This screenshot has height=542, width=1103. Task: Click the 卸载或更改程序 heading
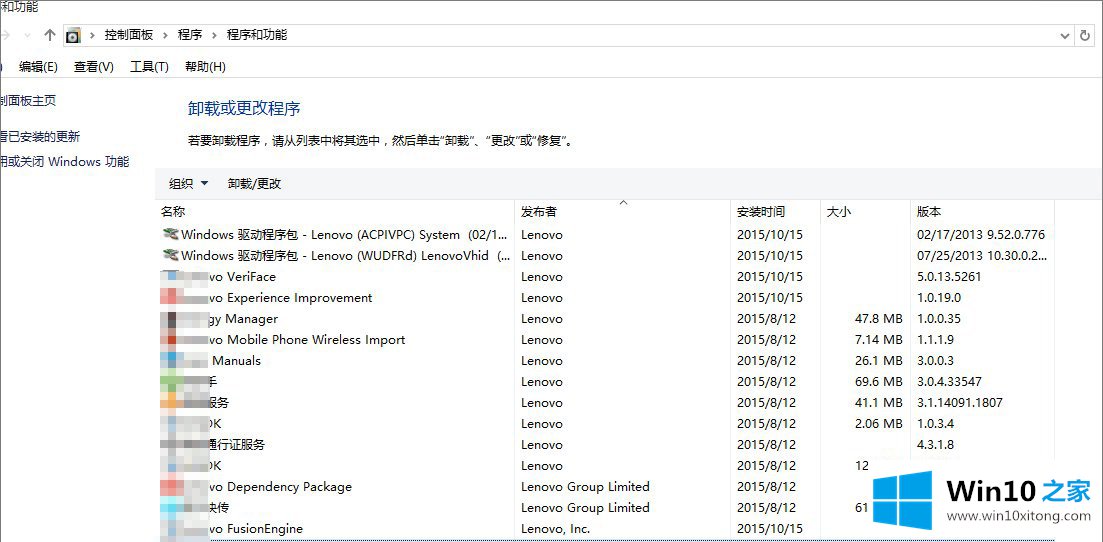click(x=244, y=109)
